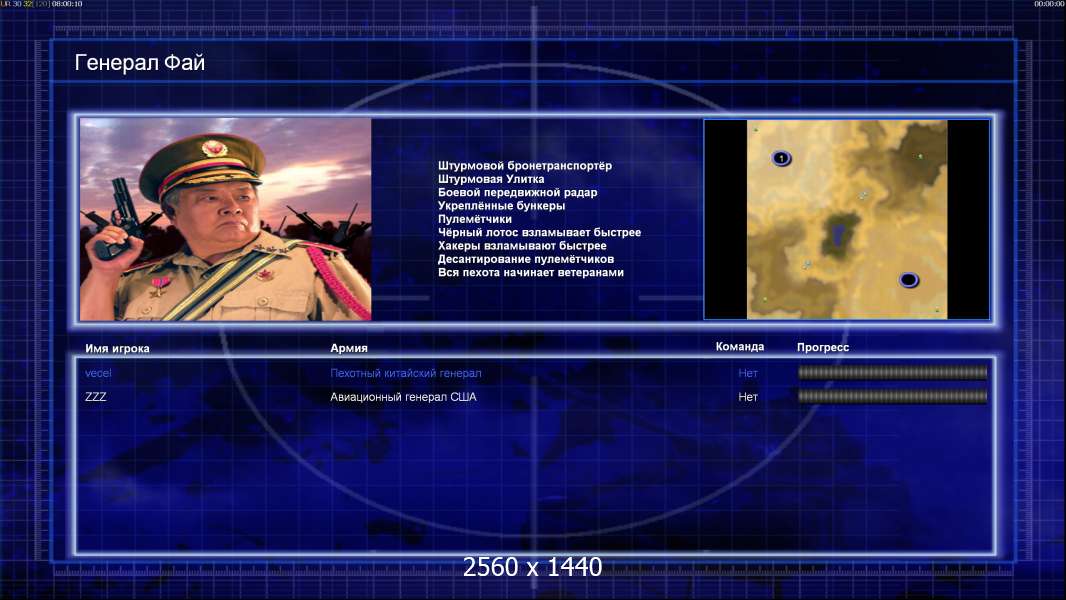The image size is (1066, 600).
Task: Select the unnumbered start position marker on map
Action: (909, 280)
